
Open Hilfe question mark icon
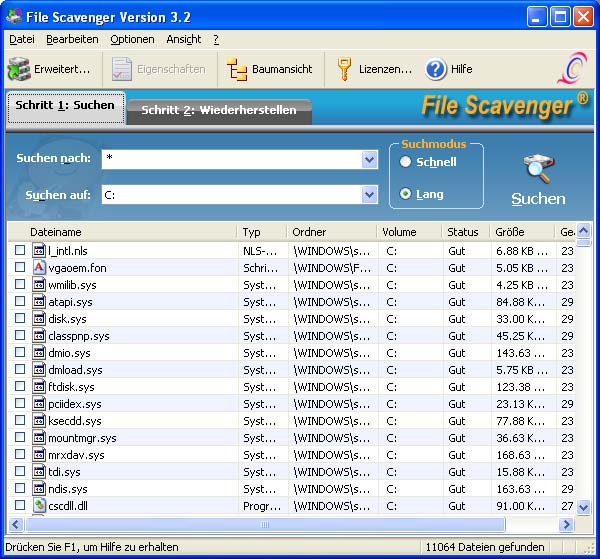tap(435, 69)
